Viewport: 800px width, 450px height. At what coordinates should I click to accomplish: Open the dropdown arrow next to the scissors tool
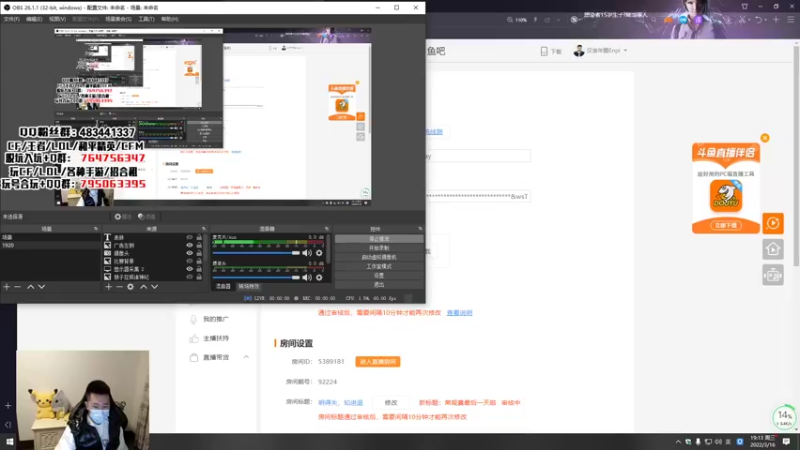coord(748,20)
